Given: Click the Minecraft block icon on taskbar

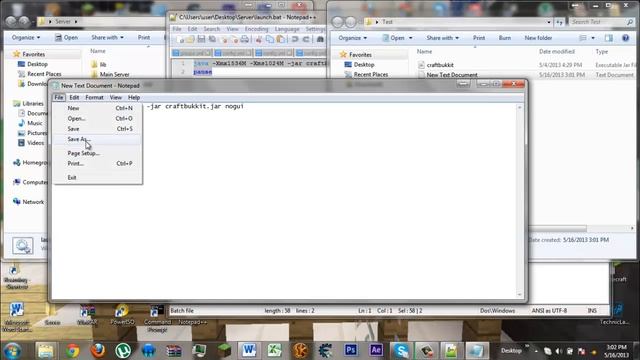Looking at the screenshot, I should [x=224, y=351].
